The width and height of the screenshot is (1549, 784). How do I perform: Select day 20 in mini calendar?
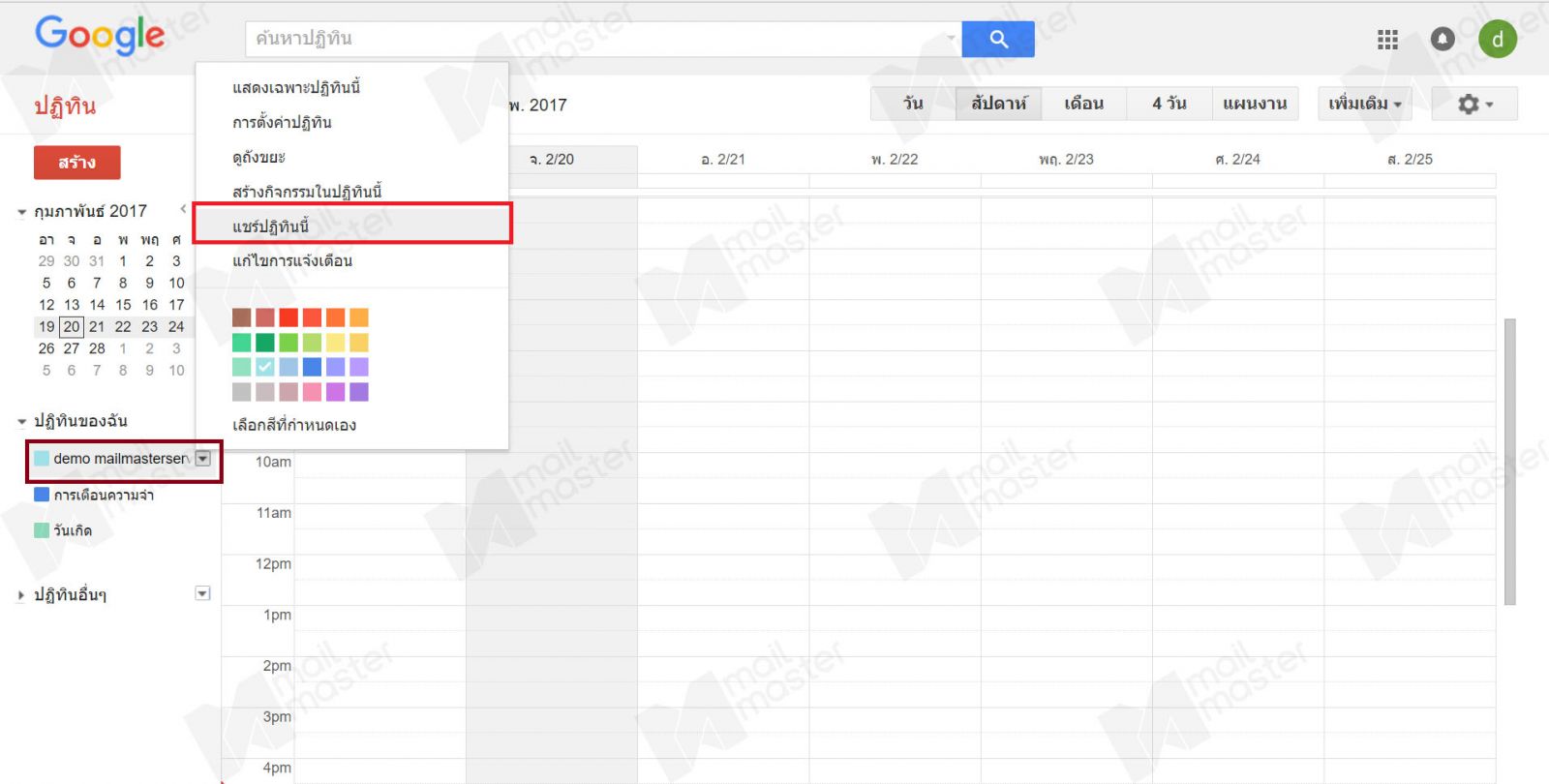[72, 326]
